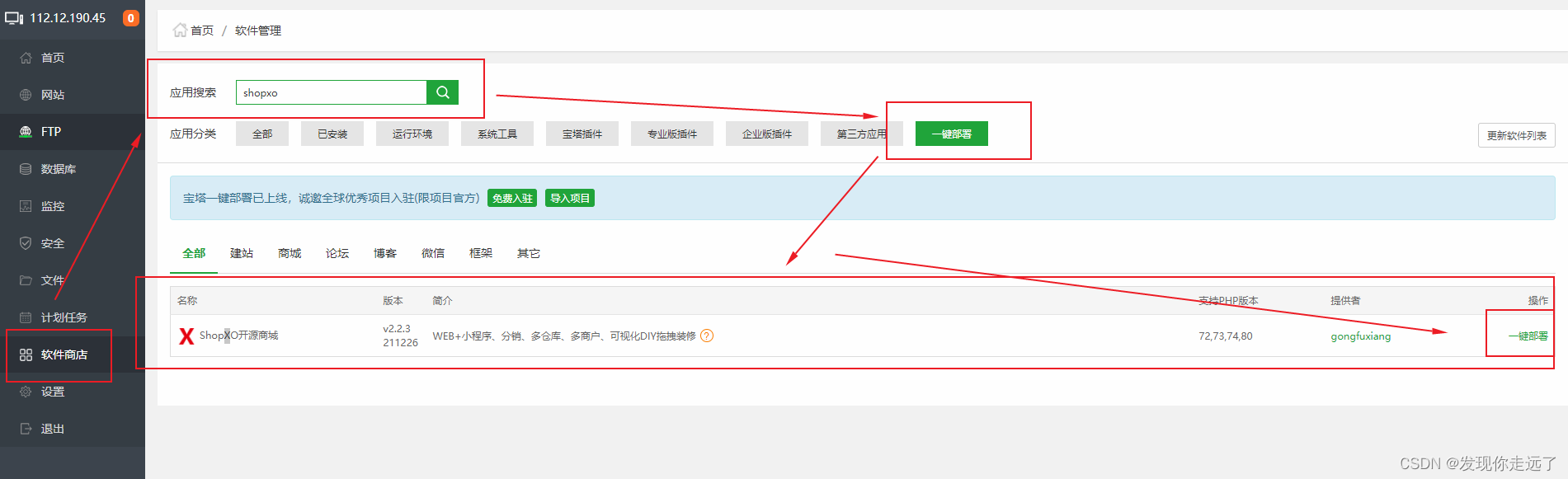1568x479 pixels.
Task: Click ShopXO开源商城 name text
Action: pyautogui.click(x=239, y=335)
